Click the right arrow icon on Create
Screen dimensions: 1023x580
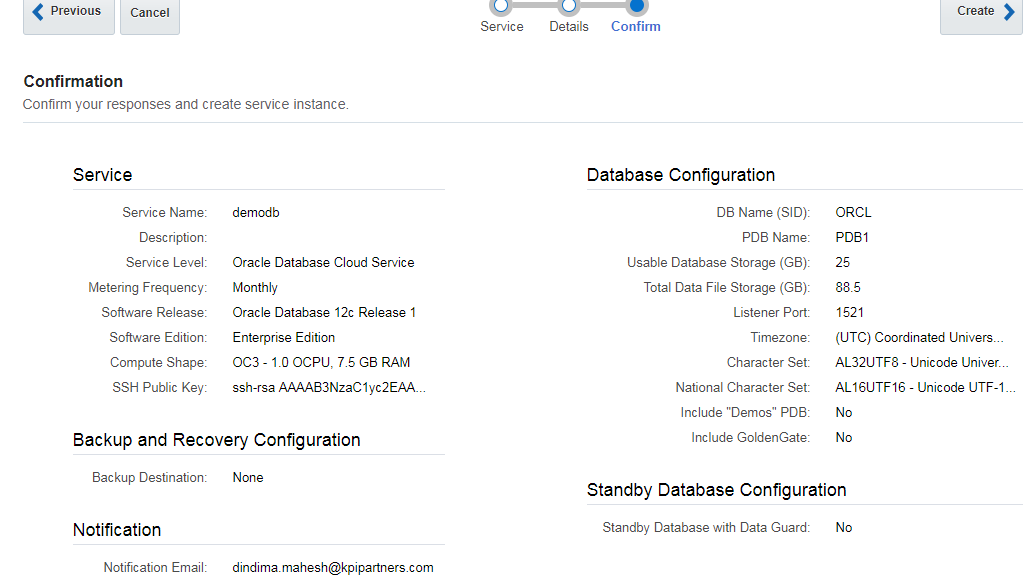coord(1009,12)
